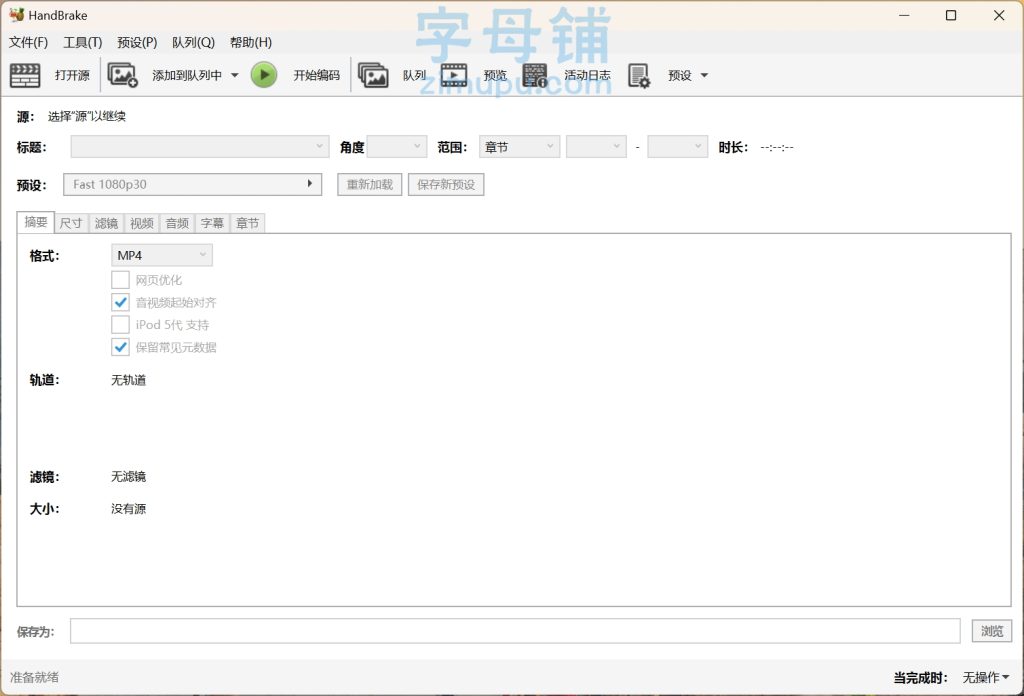Click the Presets document-gear icon

tap(639, 75)
